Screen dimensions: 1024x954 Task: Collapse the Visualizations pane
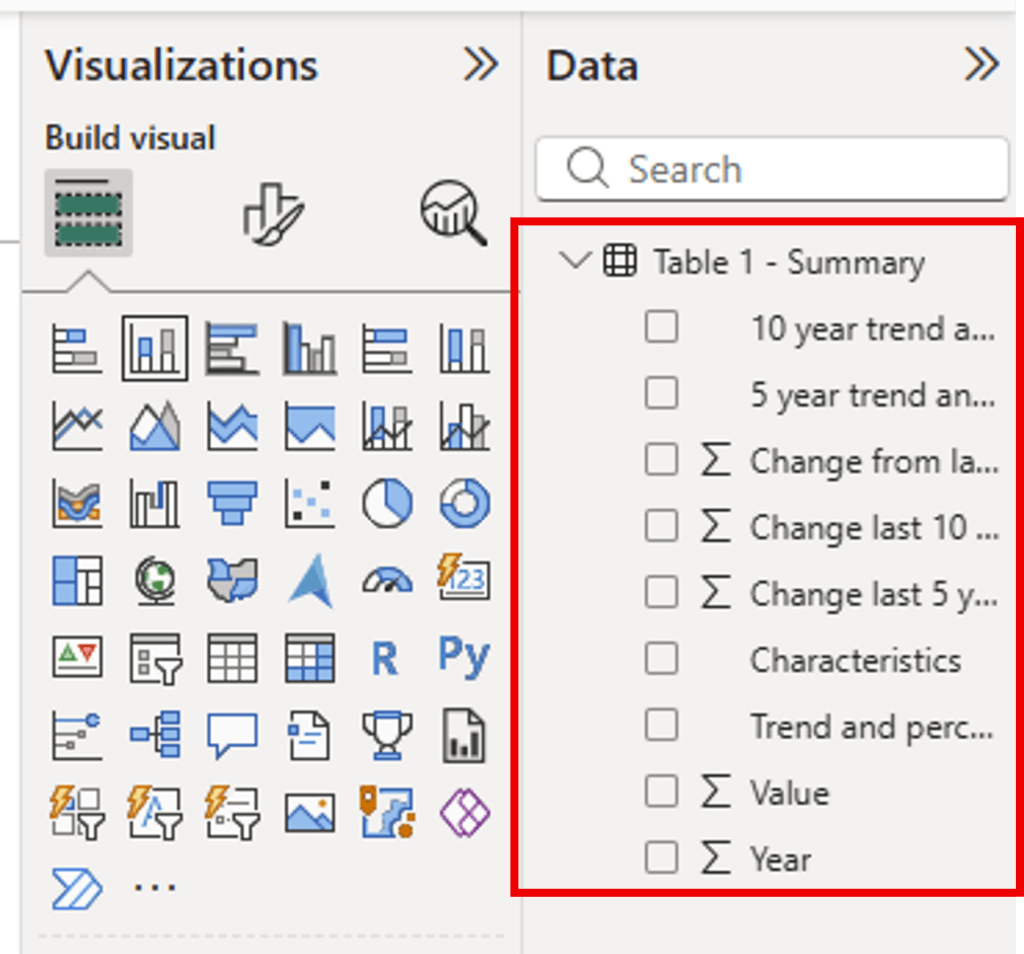481,66
